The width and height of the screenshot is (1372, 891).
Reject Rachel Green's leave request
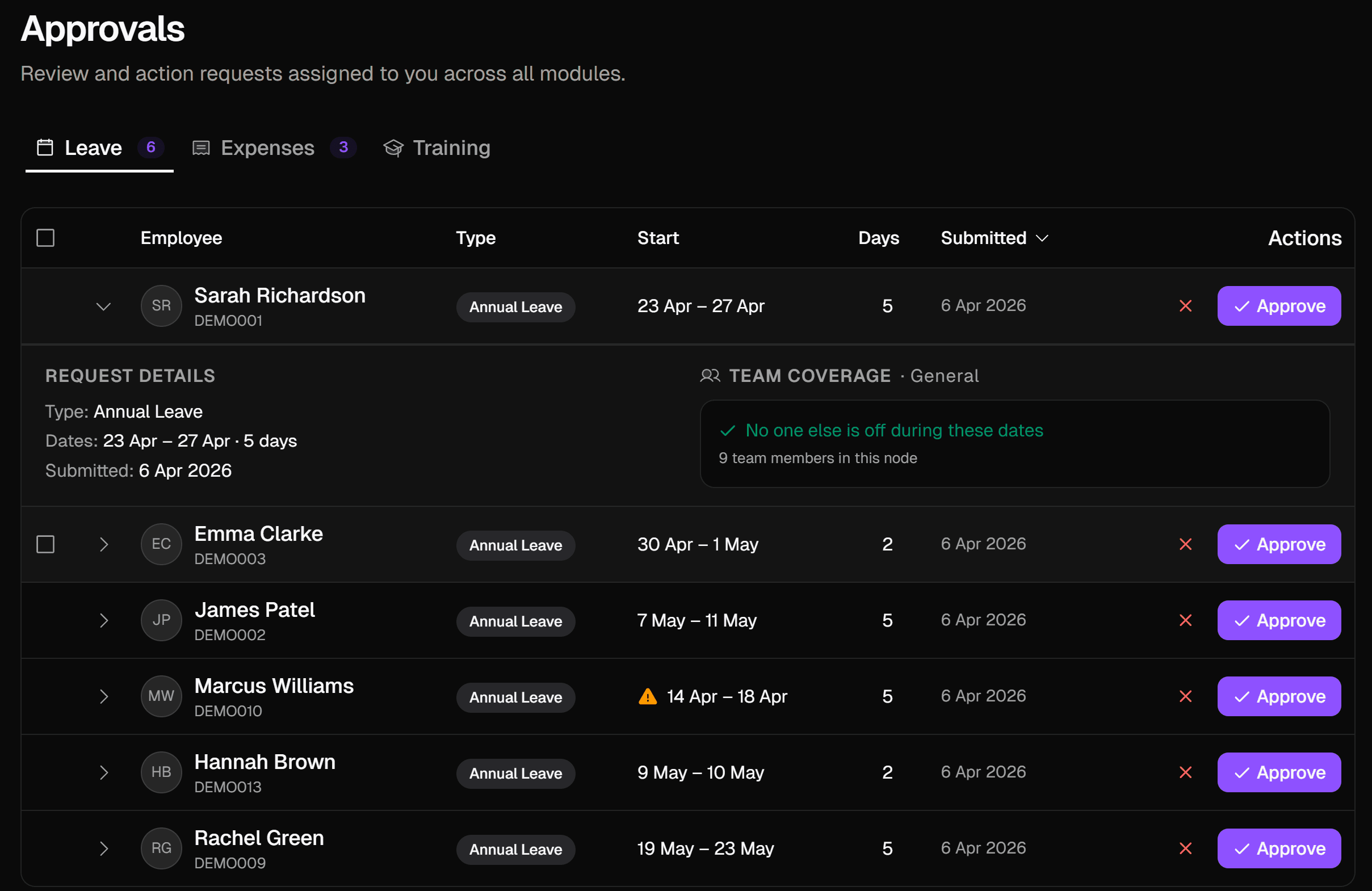tap(1185, 848)
